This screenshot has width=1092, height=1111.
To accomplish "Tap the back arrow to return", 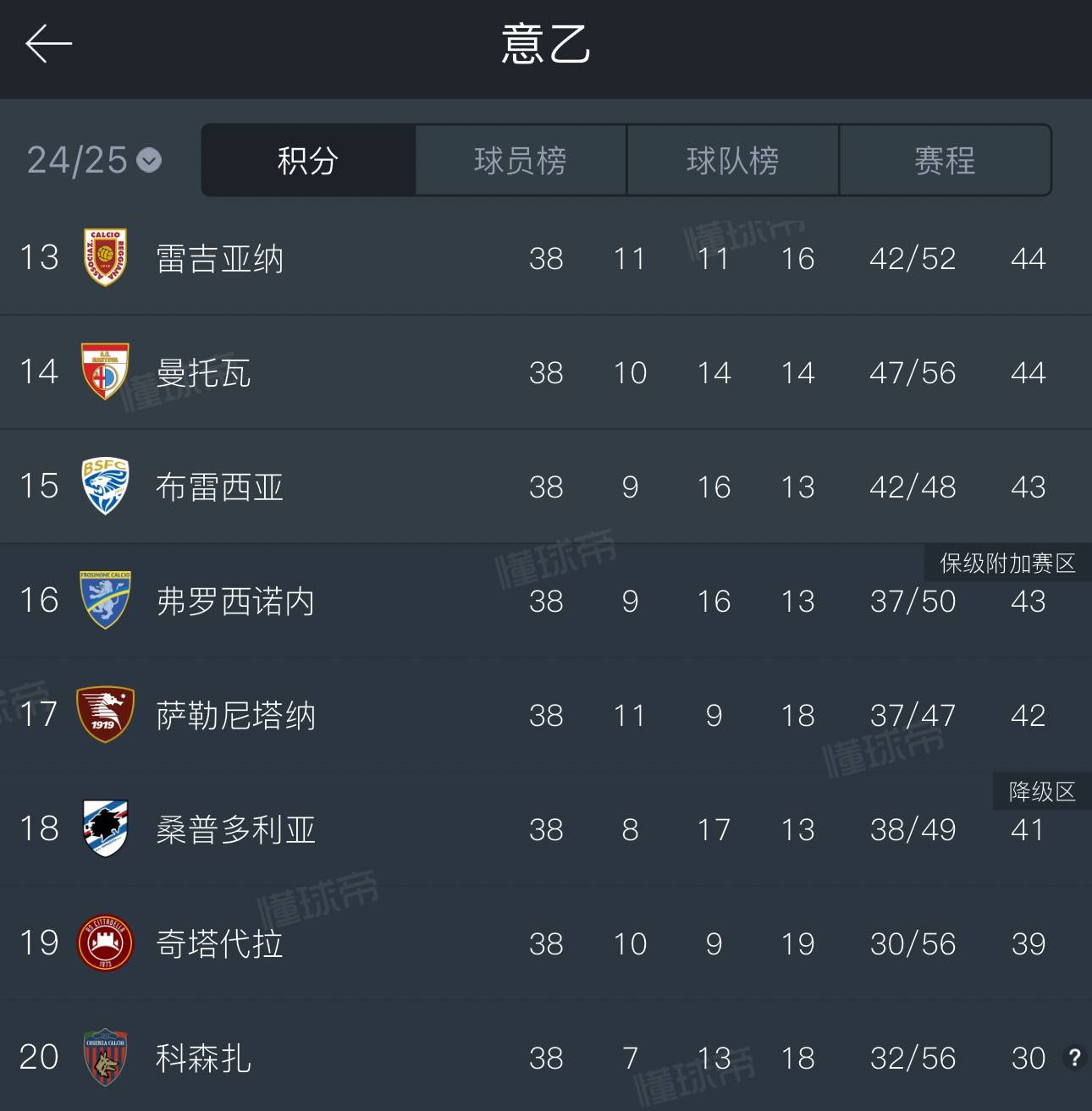I will 48,42.
